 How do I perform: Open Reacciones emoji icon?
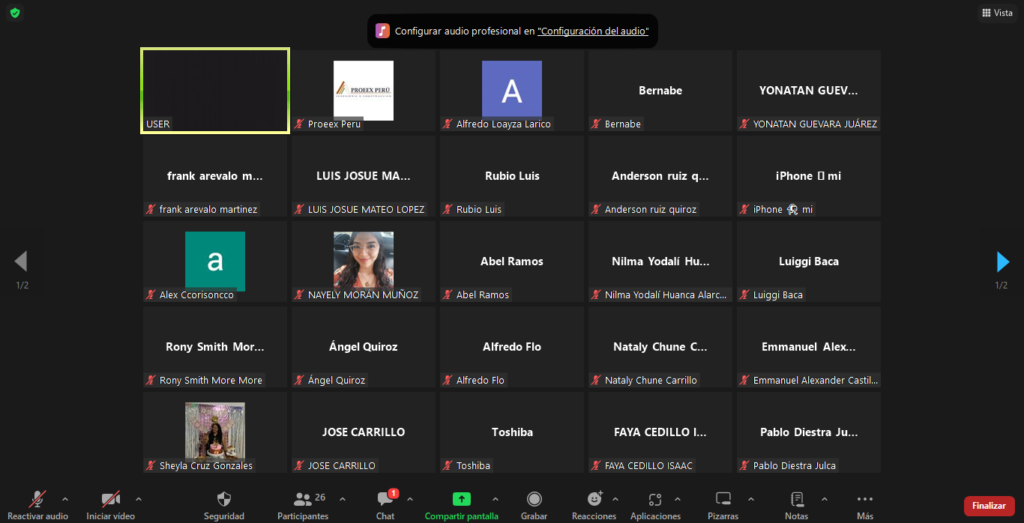pos(594,499)
